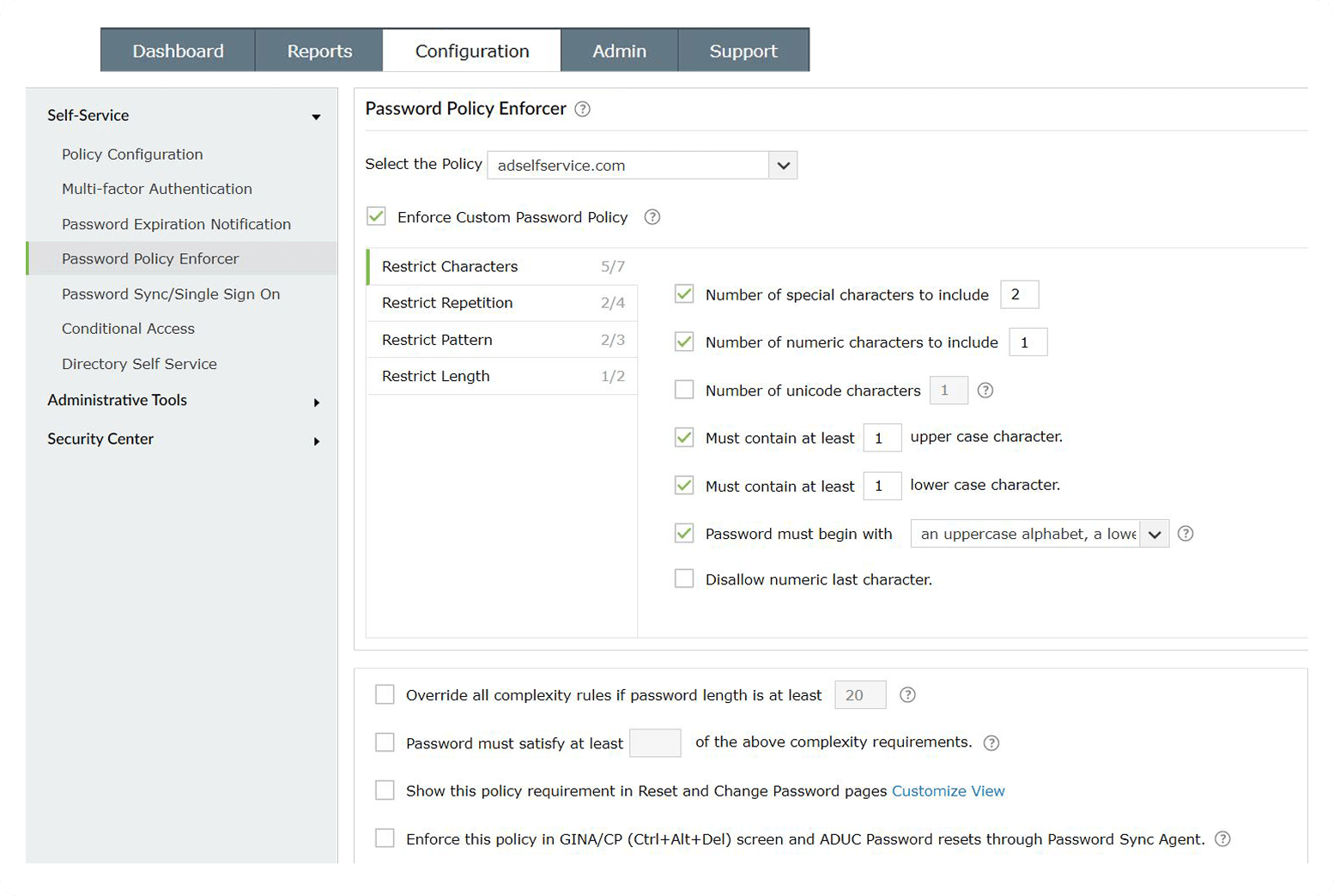This screenshot has height=896, width=1334.
Task: Click upper case minimum count field
Action: (882, 438)
